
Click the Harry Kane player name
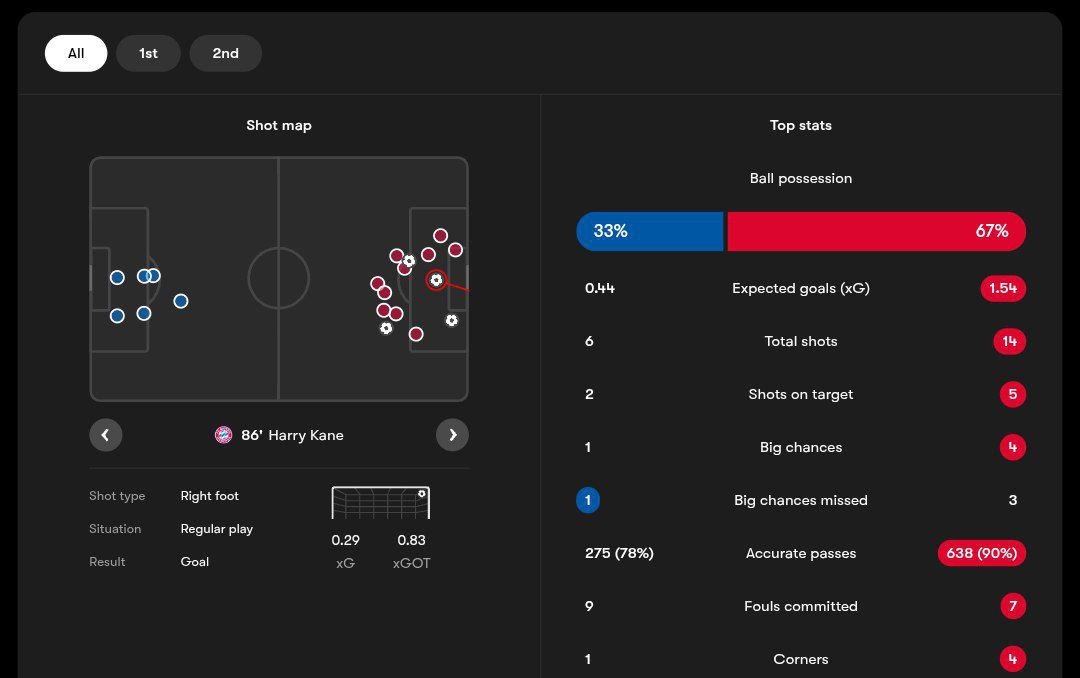305,435
